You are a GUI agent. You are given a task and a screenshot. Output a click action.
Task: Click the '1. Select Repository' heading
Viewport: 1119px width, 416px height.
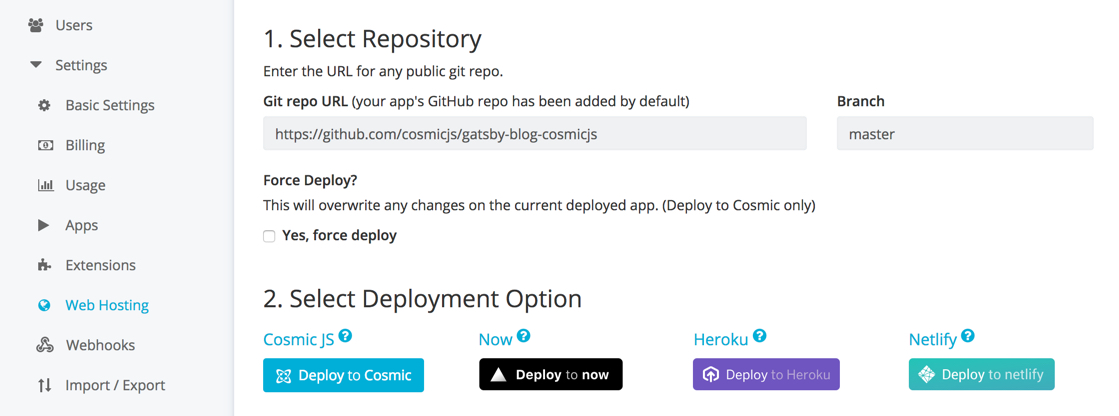tap(373, 39)
